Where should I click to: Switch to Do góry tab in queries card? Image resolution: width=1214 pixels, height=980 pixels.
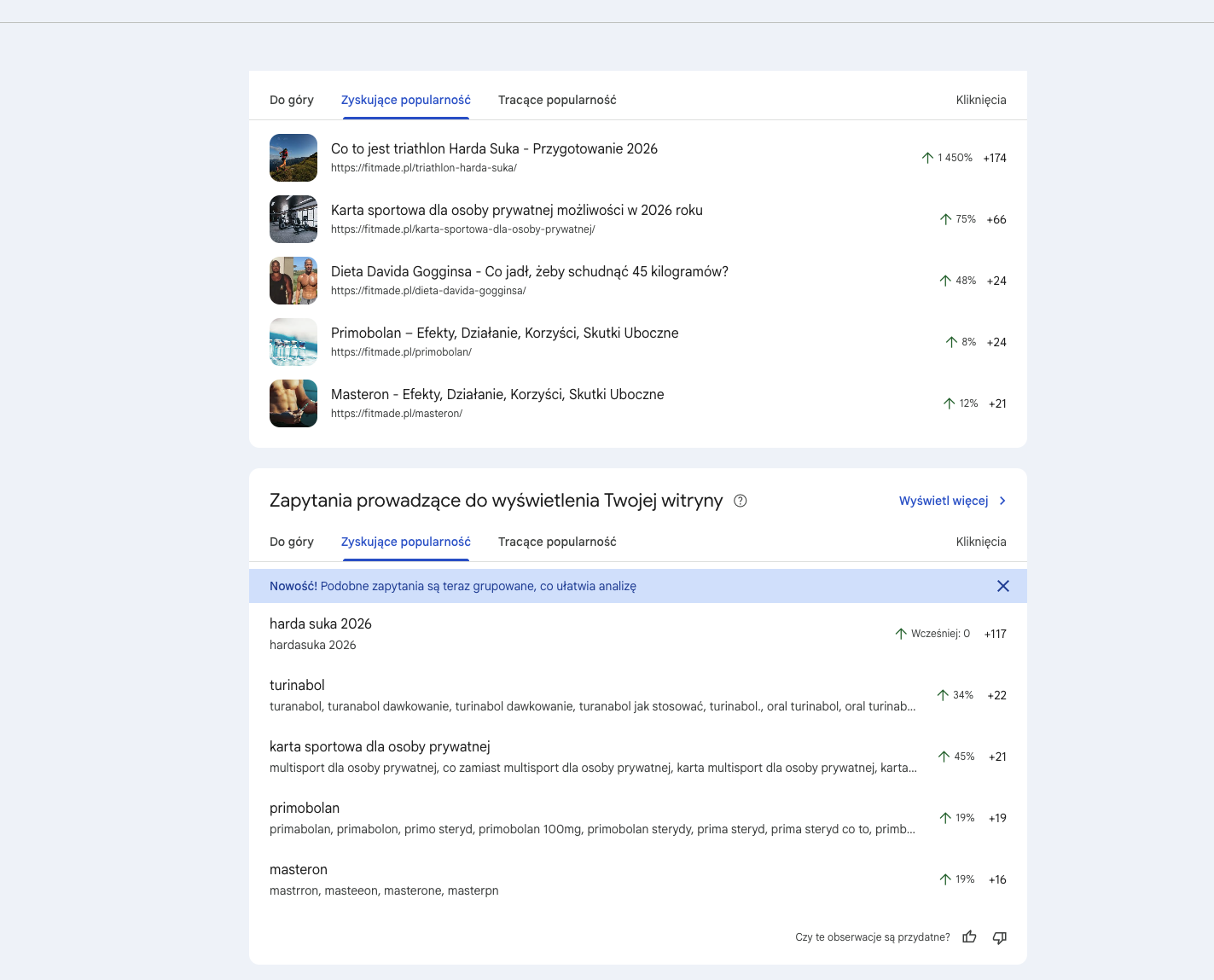click(x=292, y=542)
